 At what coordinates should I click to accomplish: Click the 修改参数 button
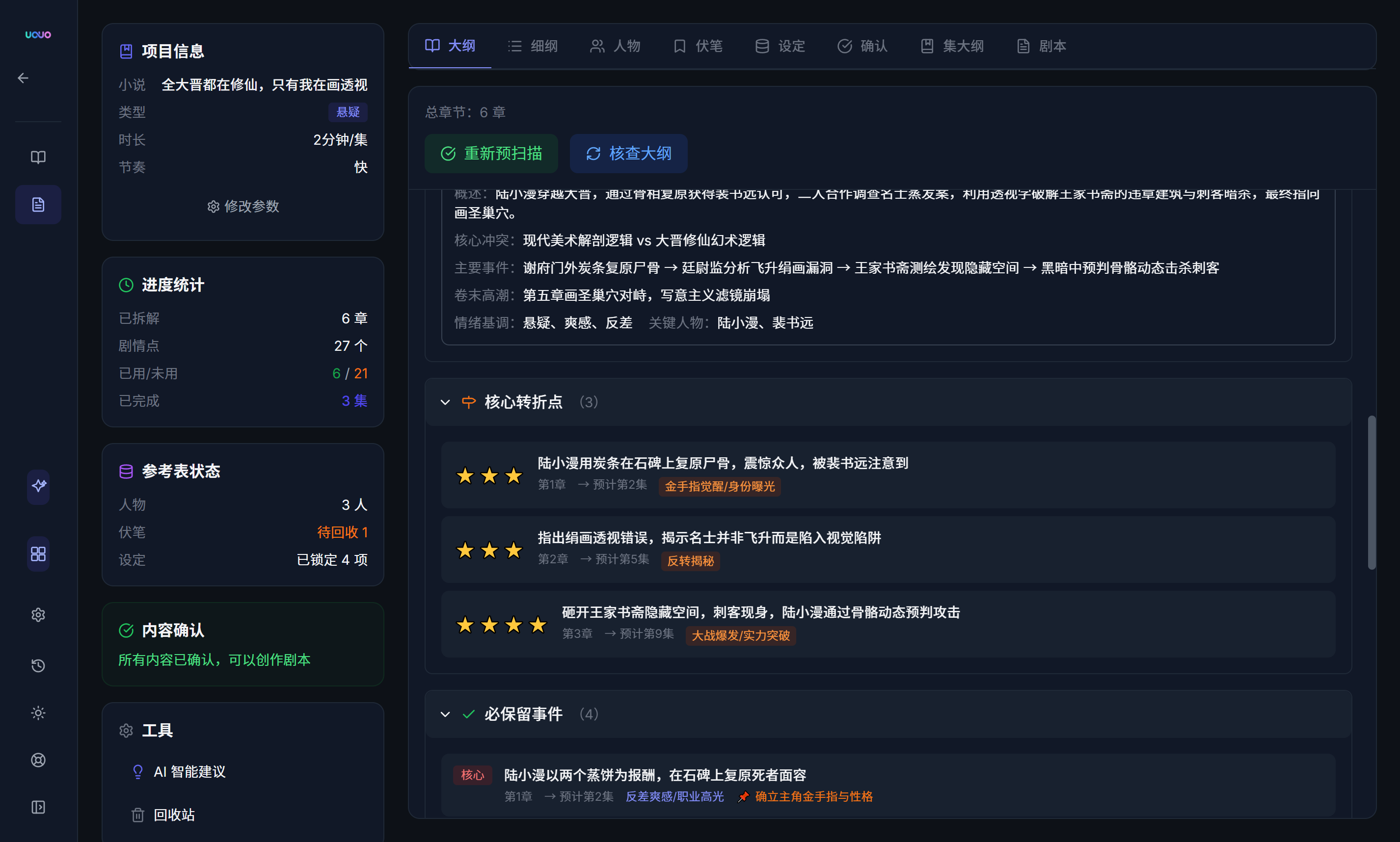(x=243, y=207)
